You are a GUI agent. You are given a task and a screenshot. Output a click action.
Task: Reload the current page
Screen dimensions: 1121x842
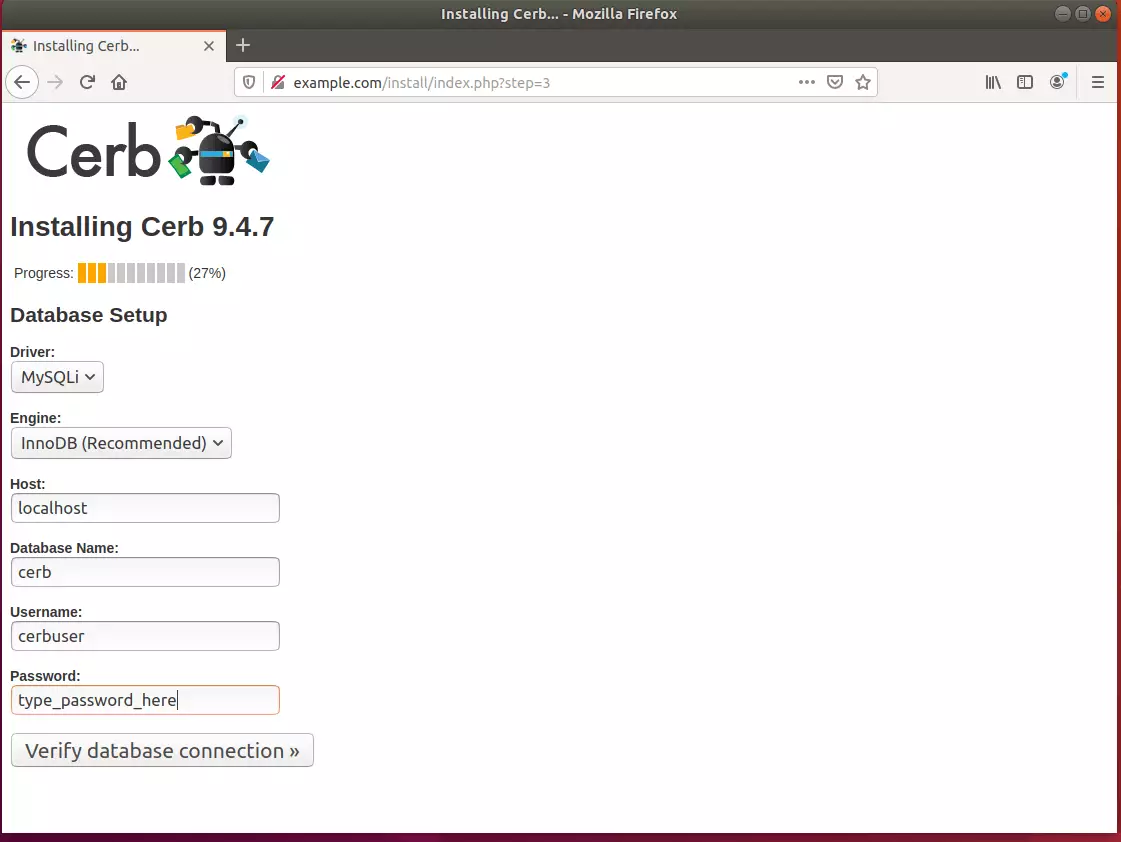click(87, 82)
